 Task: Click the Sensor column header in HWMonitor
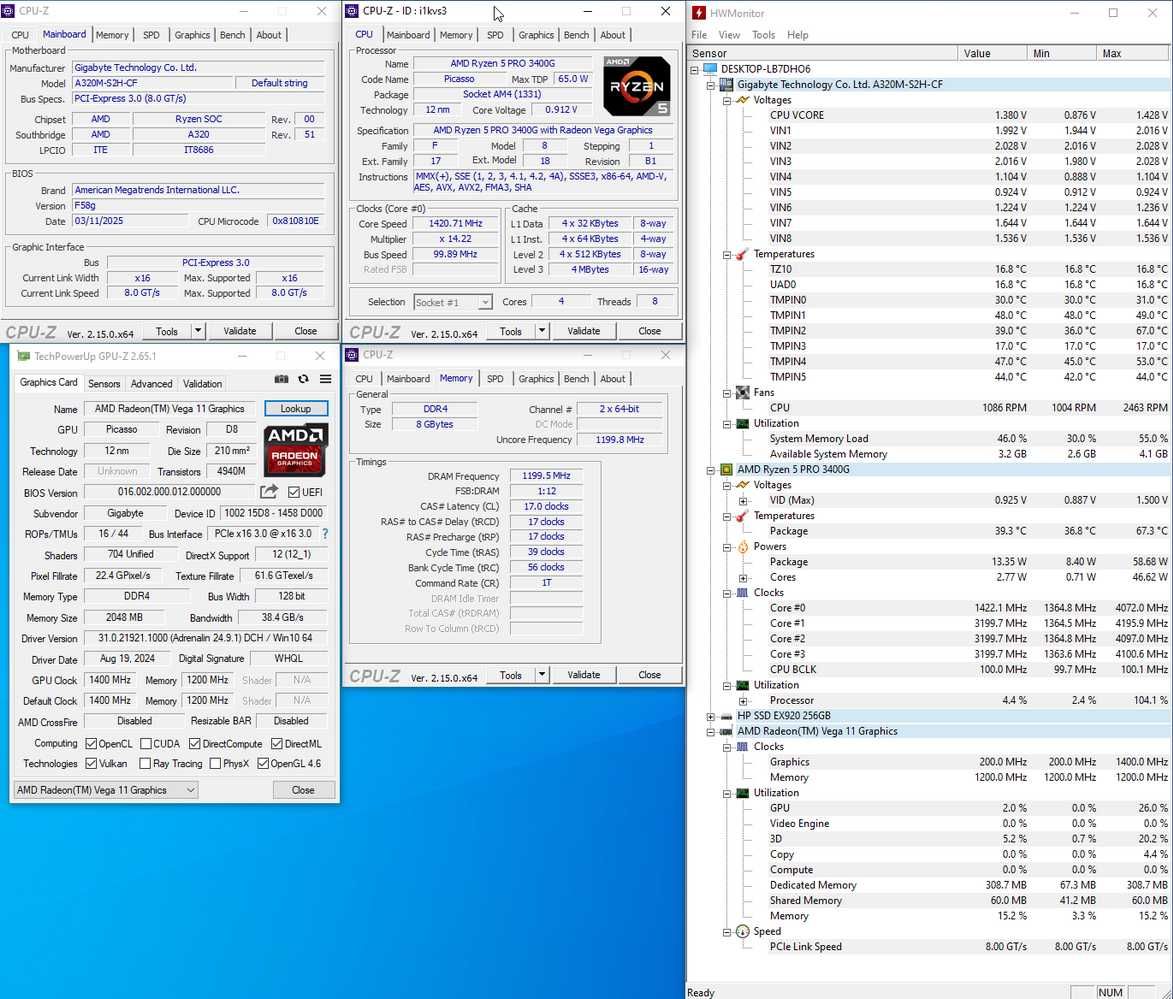(822, 53)
